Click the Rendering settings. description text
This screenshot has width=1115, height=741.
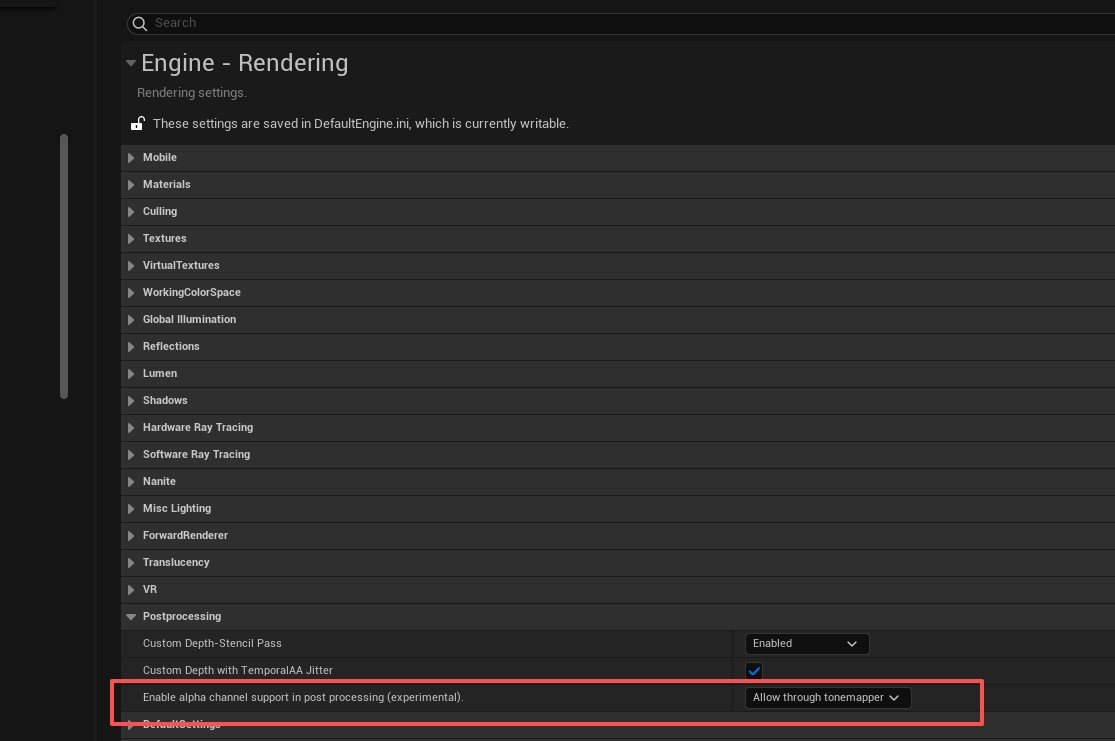pos(192,93)
